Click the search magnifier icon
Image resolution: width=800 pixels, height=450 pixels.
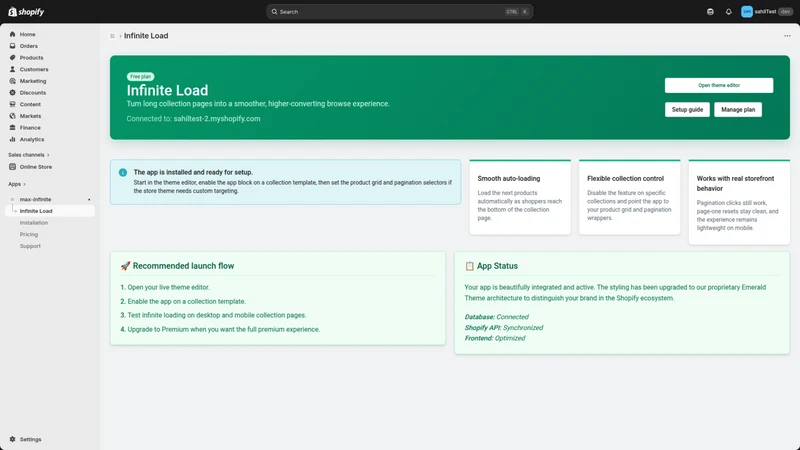[274, 12]
